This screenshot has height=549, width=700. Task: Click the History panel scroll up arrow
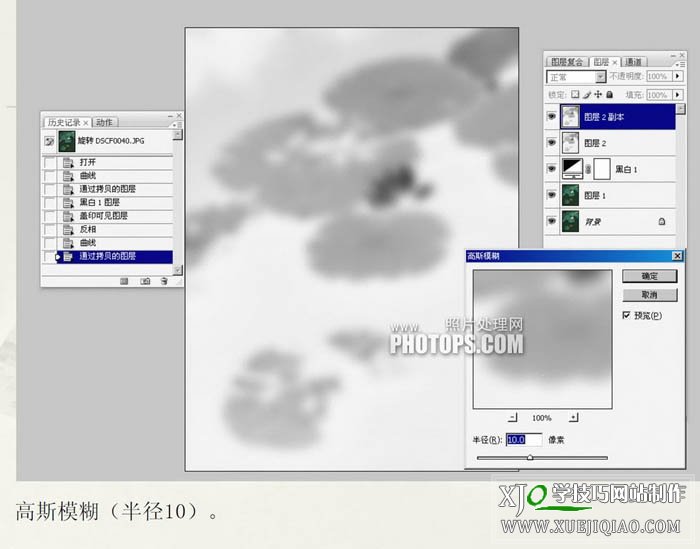[x=178, y=134]
